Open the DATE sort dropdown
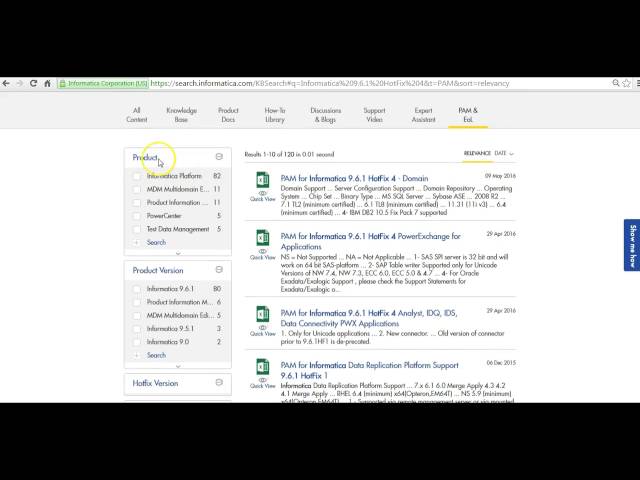 tap(504, 153)
